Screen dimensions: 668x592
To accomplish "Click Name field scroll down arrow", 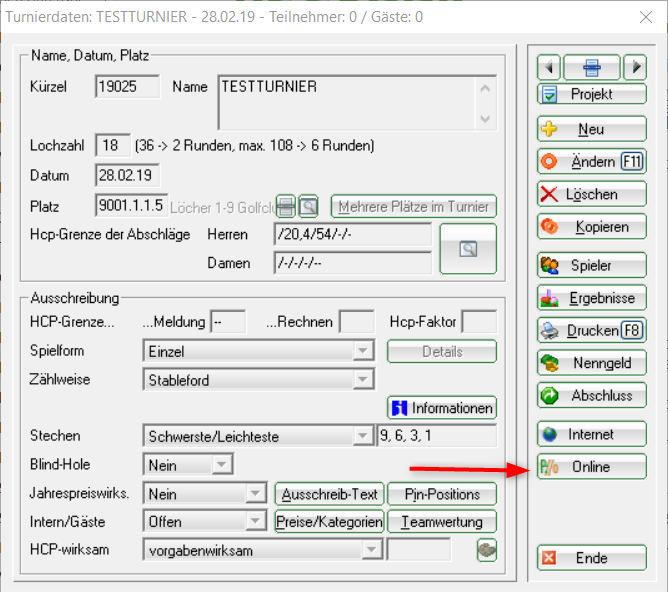I will 485,118.
